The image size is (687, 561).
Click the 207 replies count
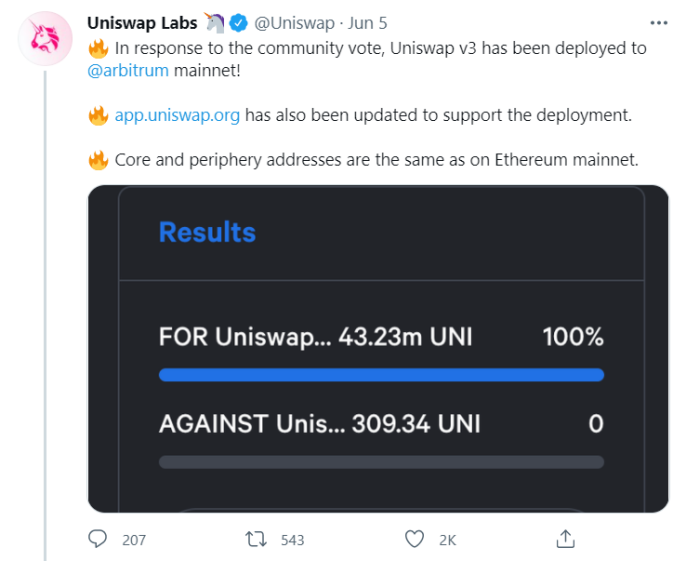pyautogui.click(x=134, y=540)
